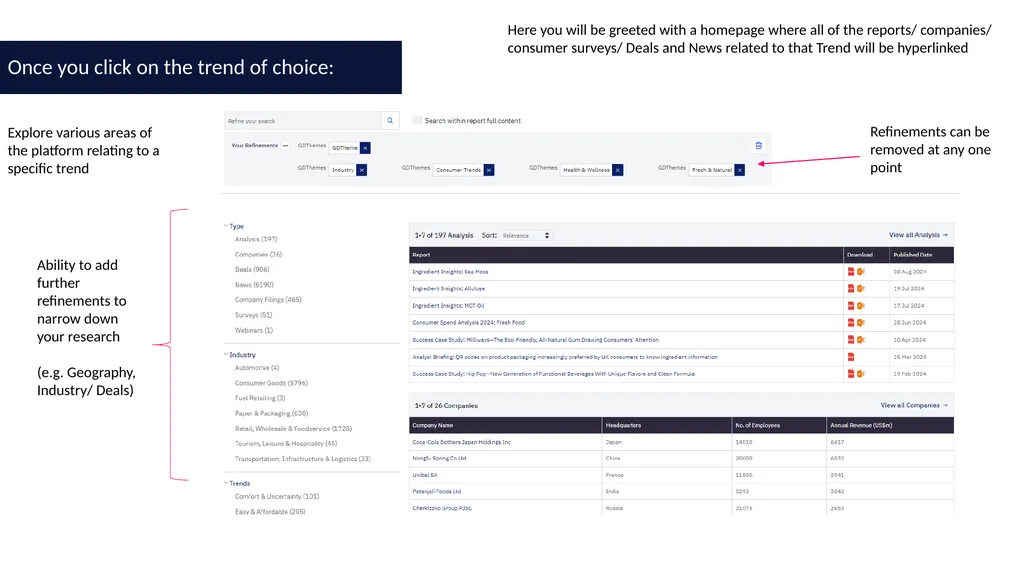1024x575 pixels.
Task: Remove the Health & Wellness refinement tag
Action: pyautogui.click(x=617, y=170)
